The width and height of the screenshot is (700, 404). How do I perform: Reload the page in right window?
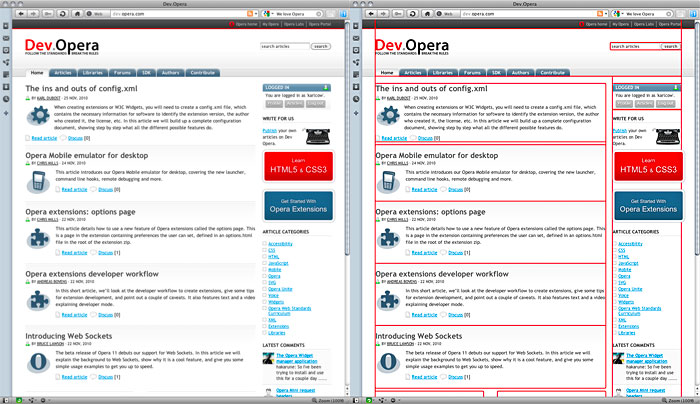click(412, 14)
